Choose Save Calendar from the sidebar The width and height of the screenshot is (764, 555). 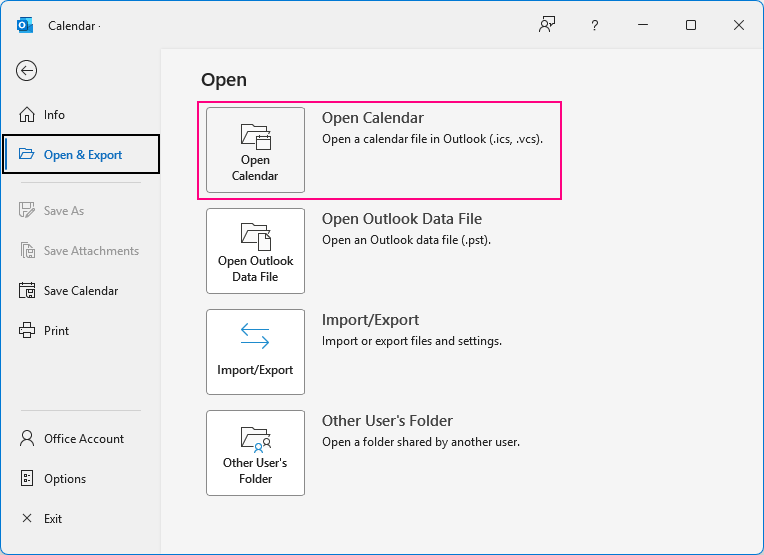pos(80,291)
